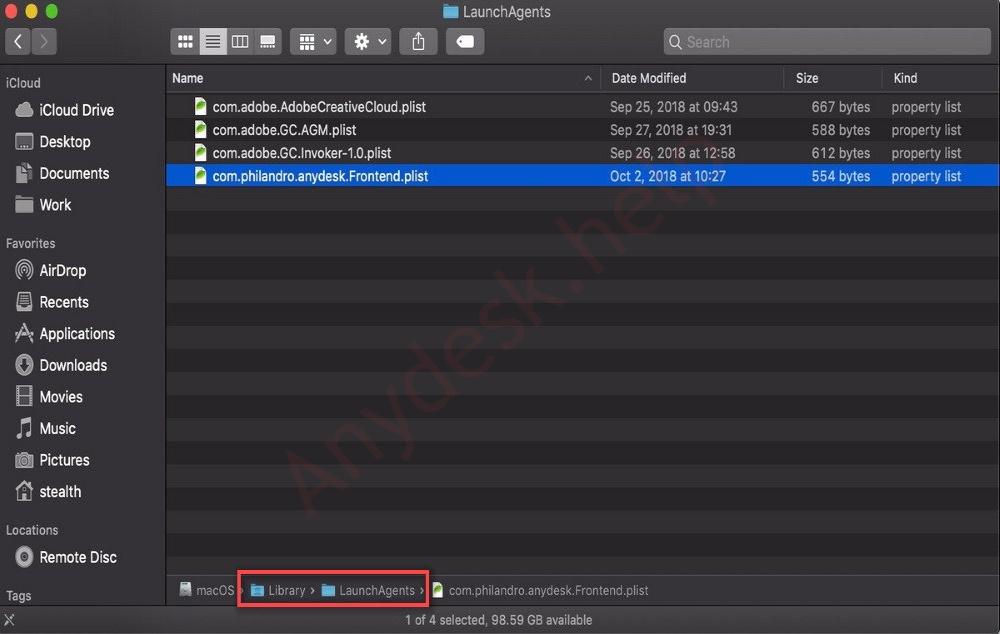Image resolution: width=1000 pixels, height=634 pixels.
Task: Click the Edit Tags toolbar button
Action: pyautogui.click(x=465, y=42)
